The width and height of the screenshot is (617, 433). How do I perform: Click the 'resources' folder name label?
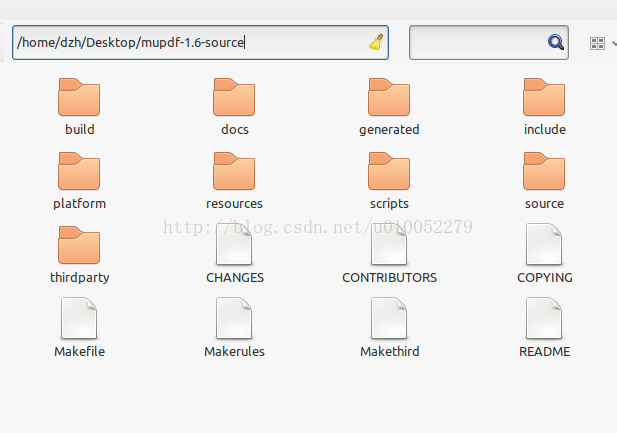[235, 204]
